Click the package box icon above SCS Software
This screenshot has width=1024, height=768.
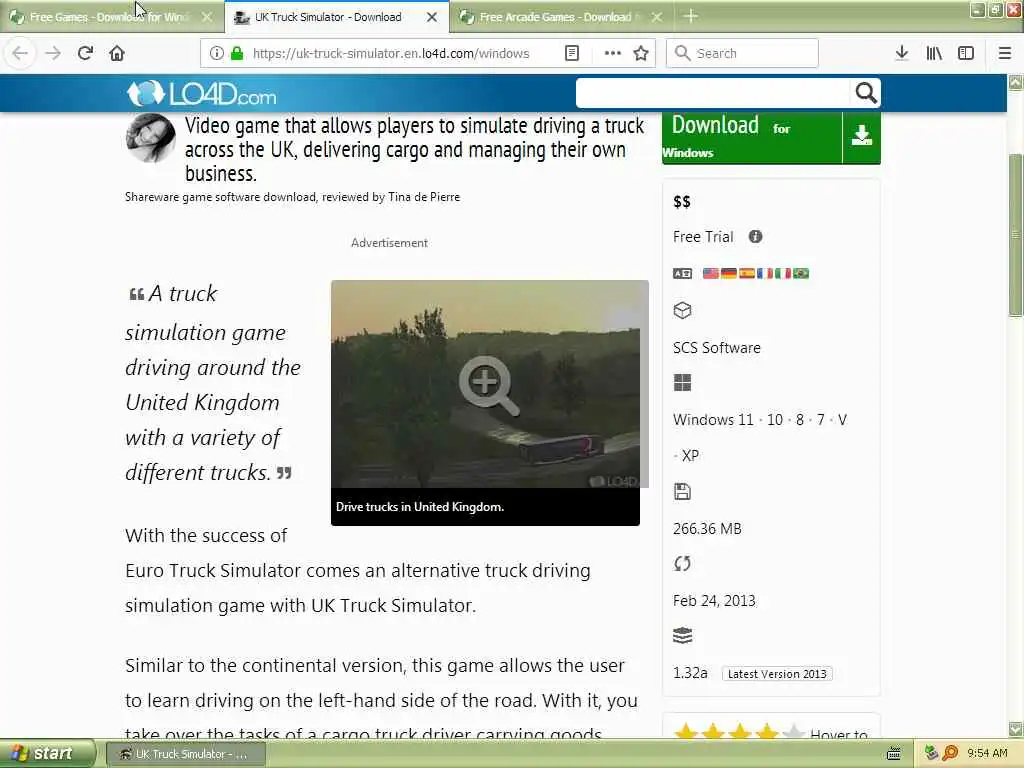(x=682, y=310)
